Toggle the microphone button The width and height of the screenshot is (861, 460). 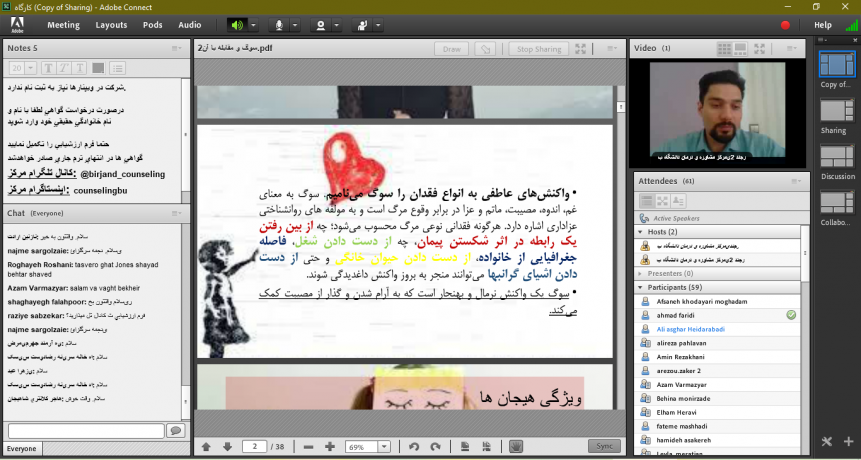(x=279, y=25)
